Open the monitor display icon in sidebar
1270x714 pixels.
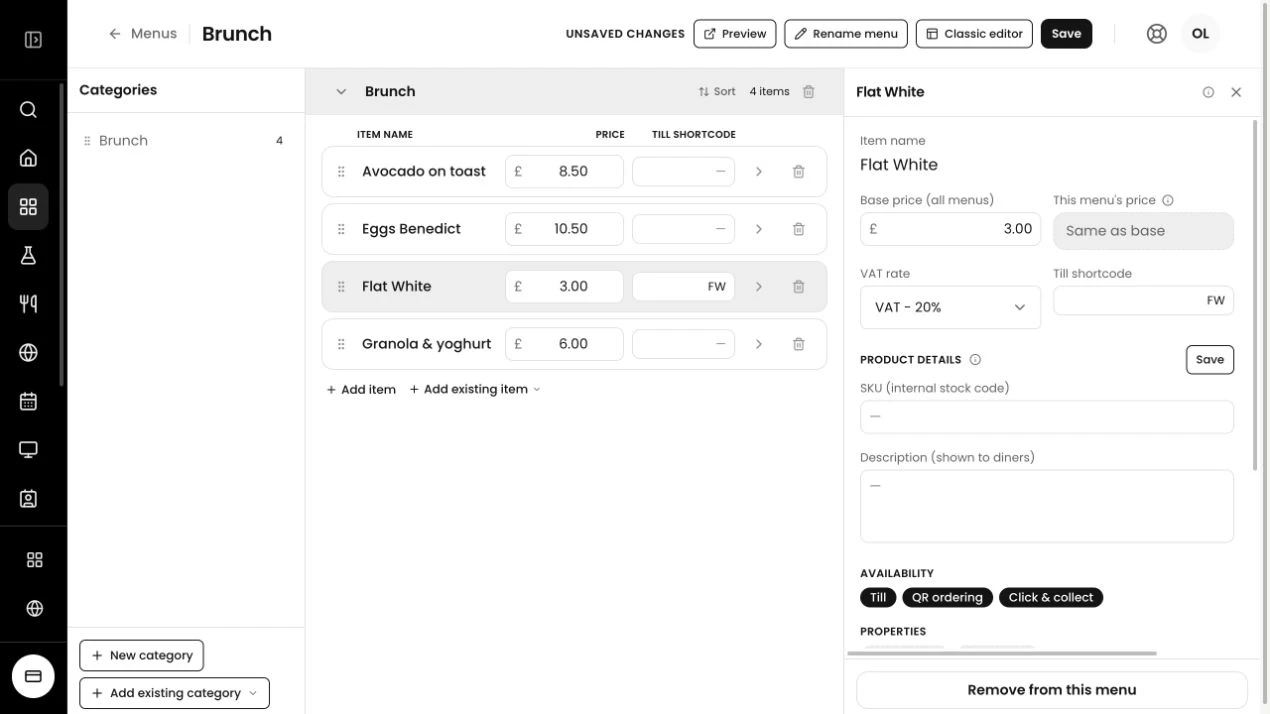[x=28, y=450]
